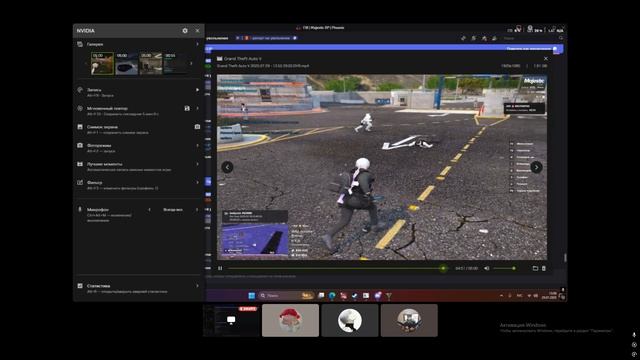Open the Windows Start menu

pos(251,296)
